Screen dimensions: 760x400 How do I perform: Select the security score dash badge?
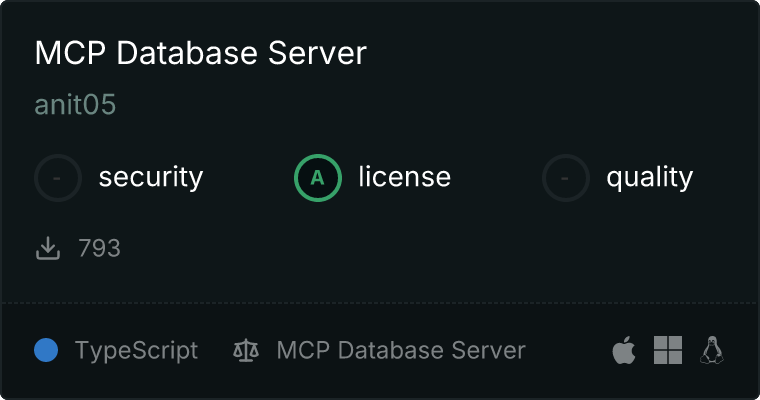click(58, 178)
